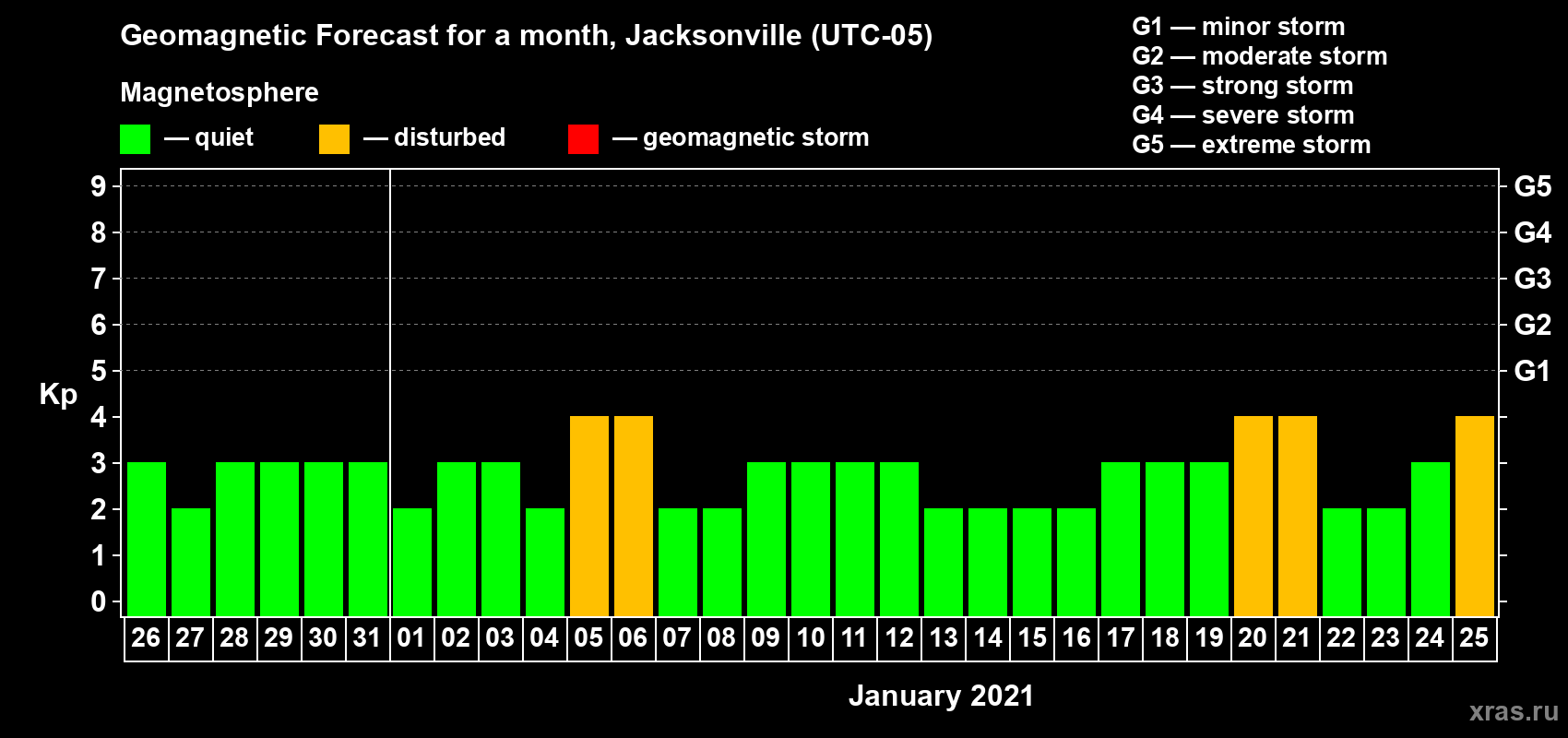This screenshot has height=738, width=1568.
Task: Click the 'geomagnetic storm' legend label
Action: coord(755,137)
